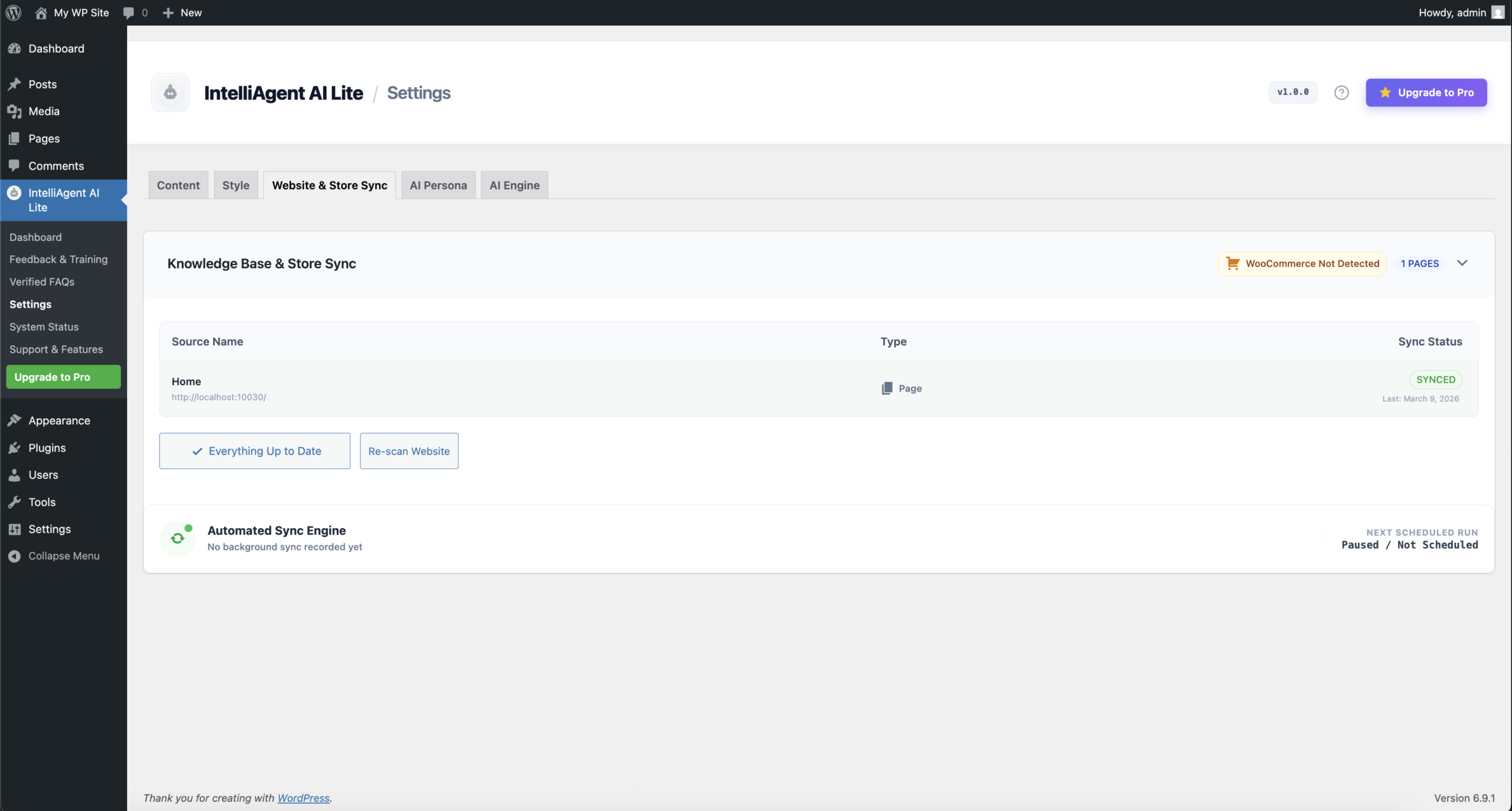The width and height of the screenshot is (1512, 811).
Task: Expand the 1 PAGES dropdown chevron
Action: (1463, 263)
